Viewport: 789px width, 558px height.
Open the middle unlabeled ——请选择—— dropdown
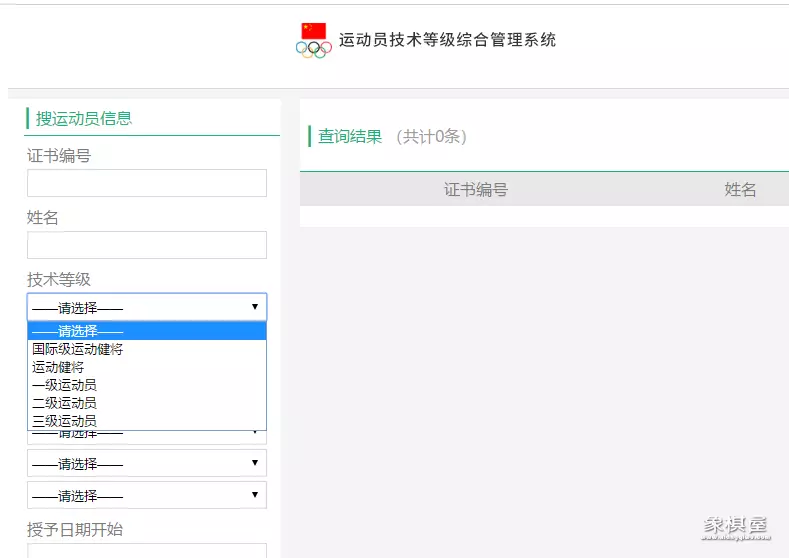[147, 463]
